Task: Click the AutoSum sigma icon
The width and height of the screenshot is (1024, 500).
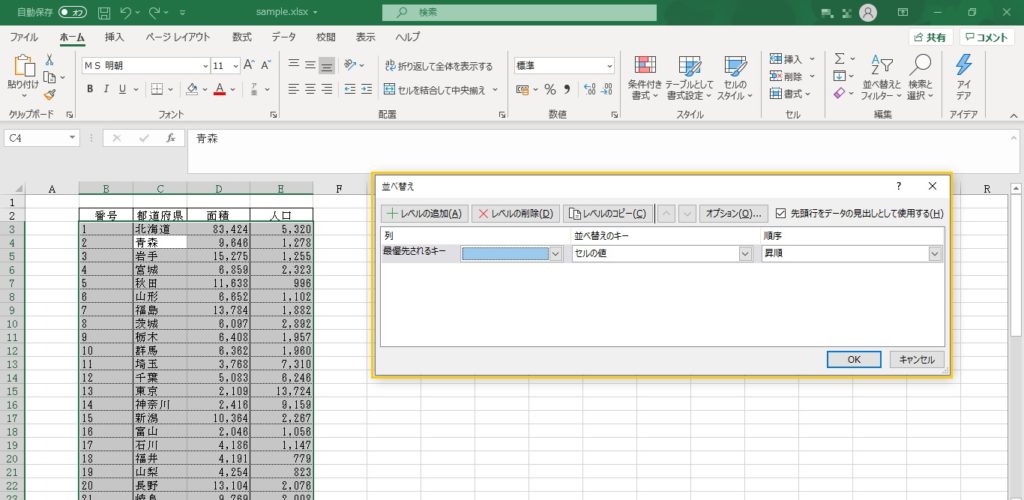Action: pyautogui.click(x=840, y=59)
